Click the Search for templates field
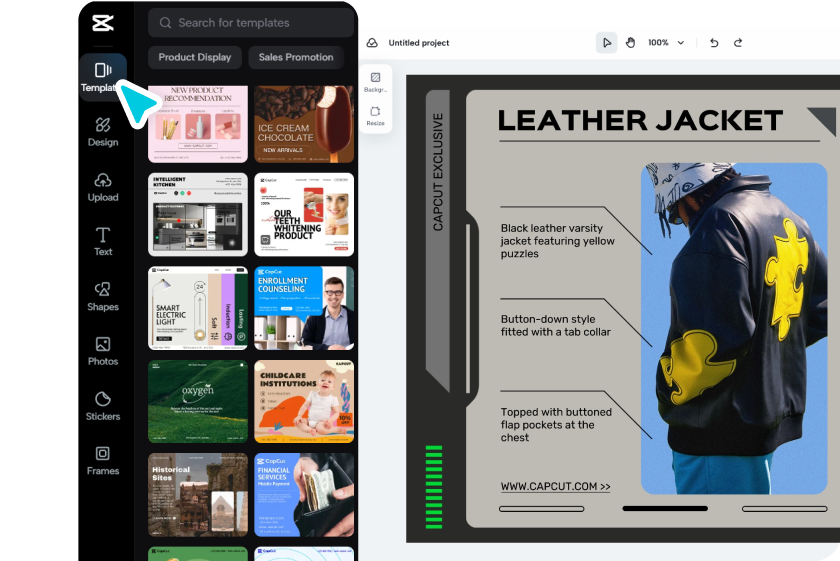This screenshot has width=840, height=561. point(251,23)
